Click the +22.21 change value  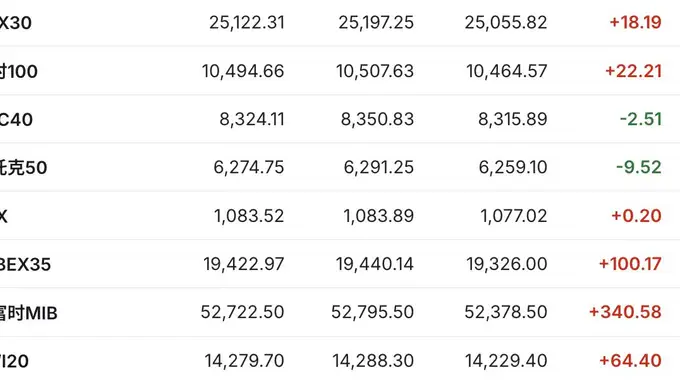pos(633,71)
